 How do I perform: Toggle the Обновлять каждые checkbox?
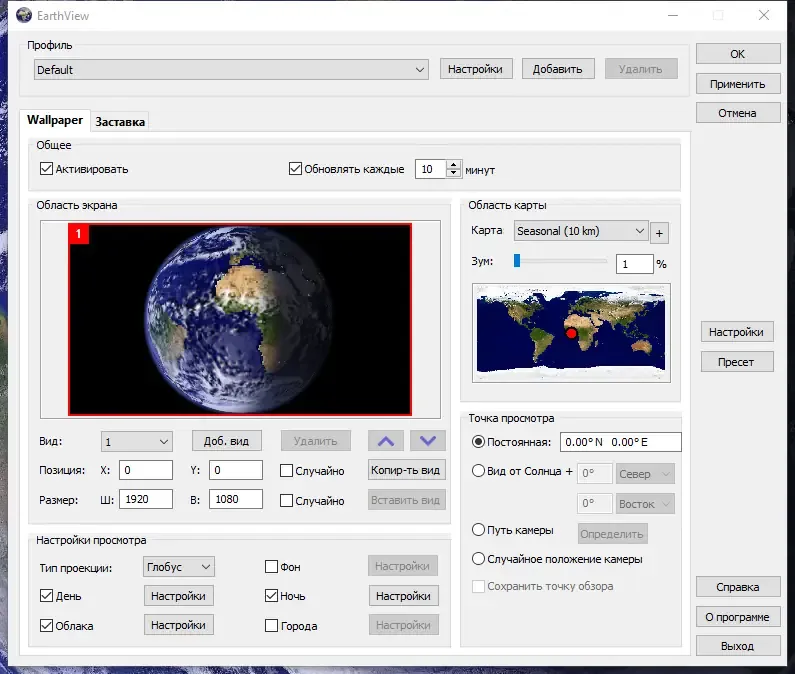pos(295,168)
